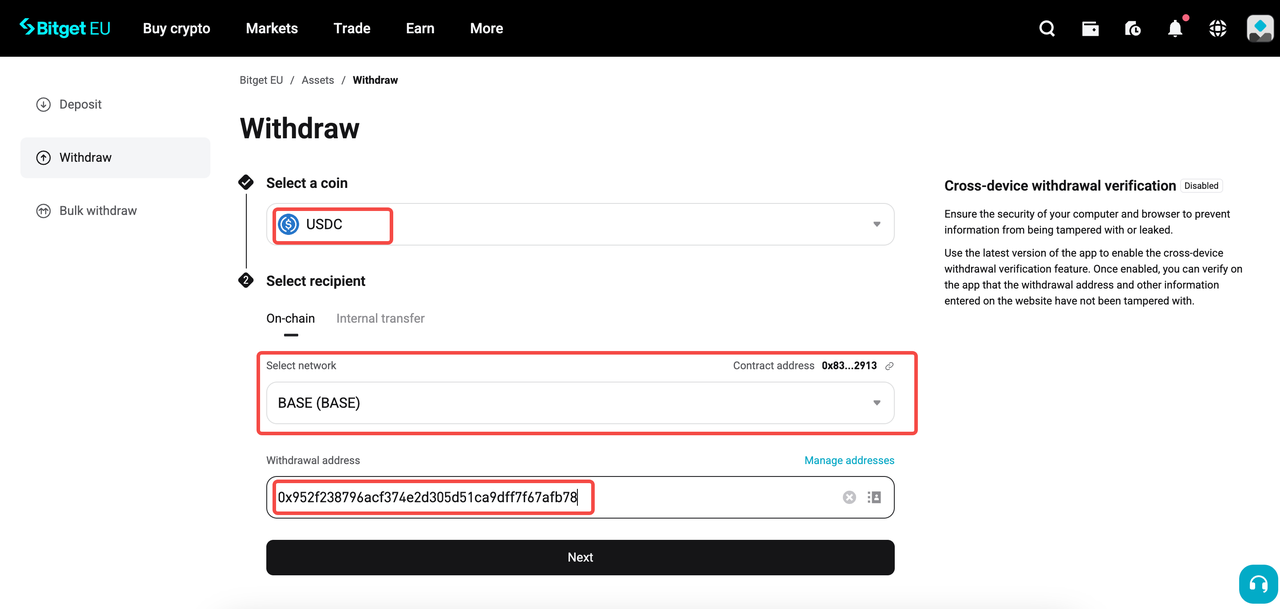Open the customer support headset chat
The height and width of the screenshot is (609, 1280).
pos(1258,584)
